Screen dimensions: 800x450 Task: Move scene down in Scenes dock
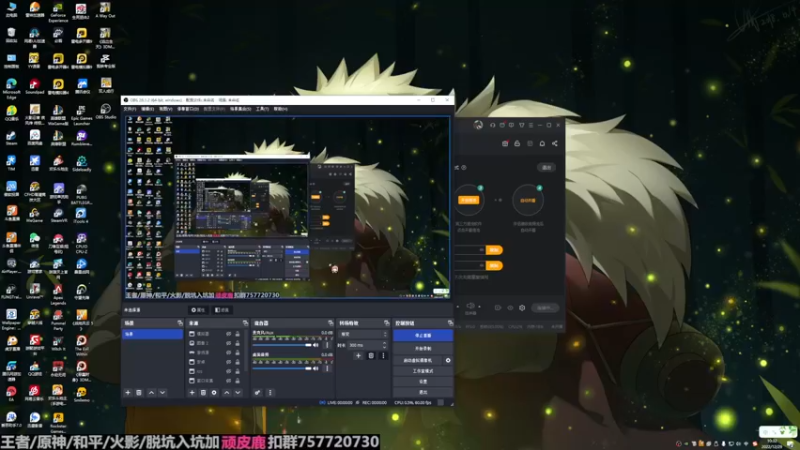click(x=162, y=392)
